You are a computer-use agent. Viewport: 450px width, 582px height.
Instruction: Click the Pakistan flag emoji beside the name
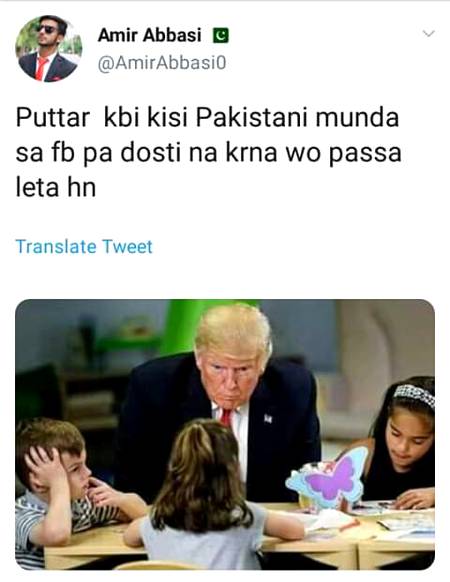pyautogui.click(x=221, y=36)
